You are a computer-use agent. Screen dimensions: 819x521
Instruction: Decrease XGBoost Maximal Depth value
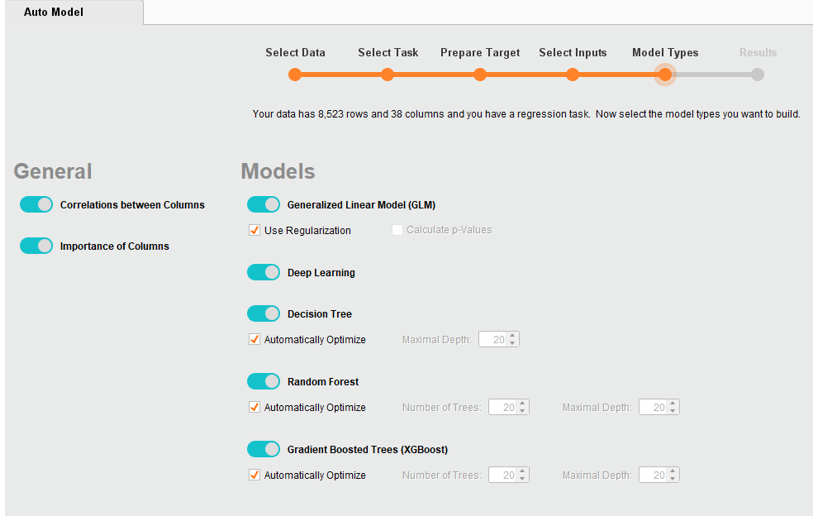tap(673, 479)
